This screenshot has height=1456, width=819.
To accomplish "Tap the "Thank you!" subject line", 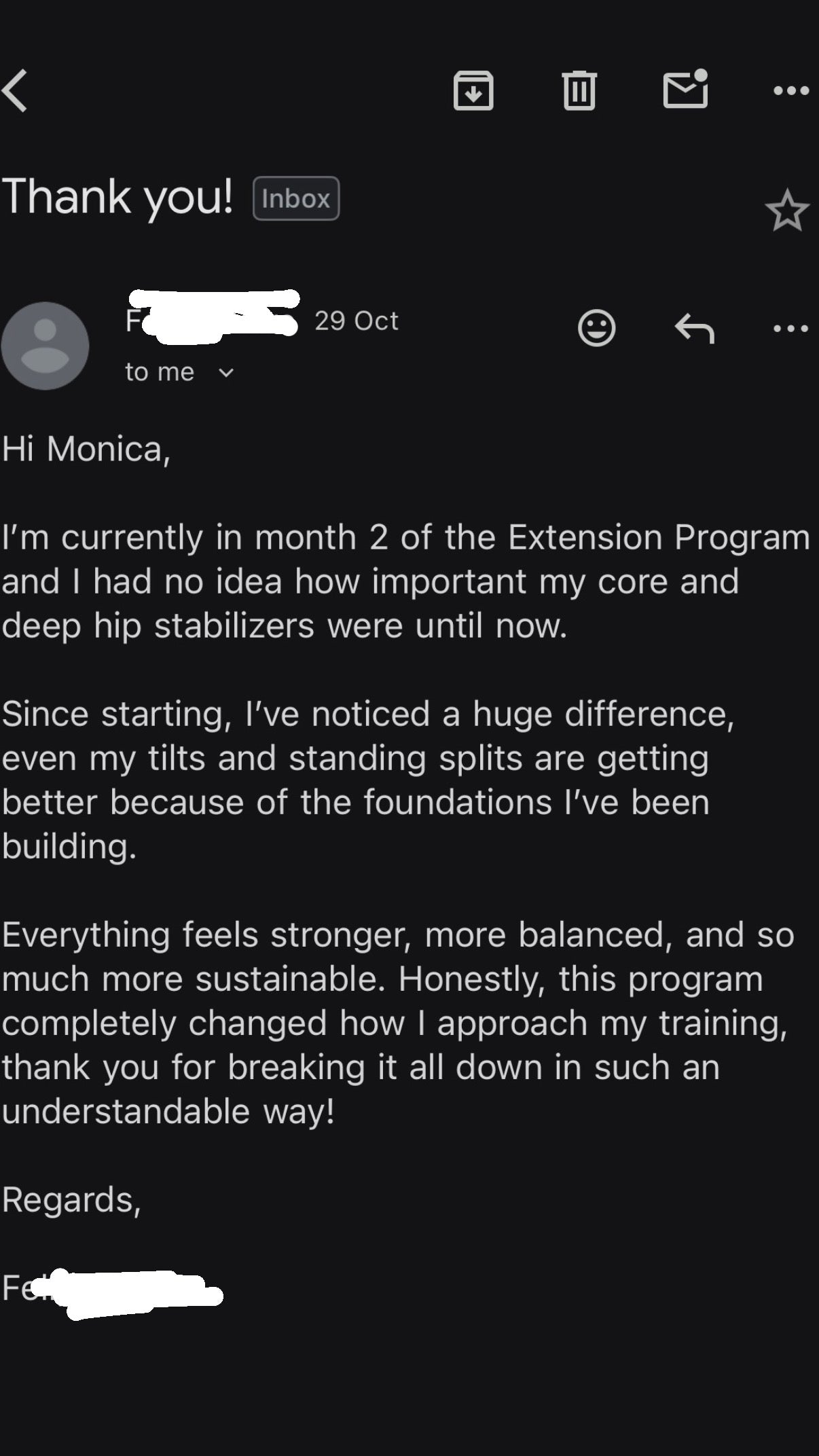I will tap(117, 197).
